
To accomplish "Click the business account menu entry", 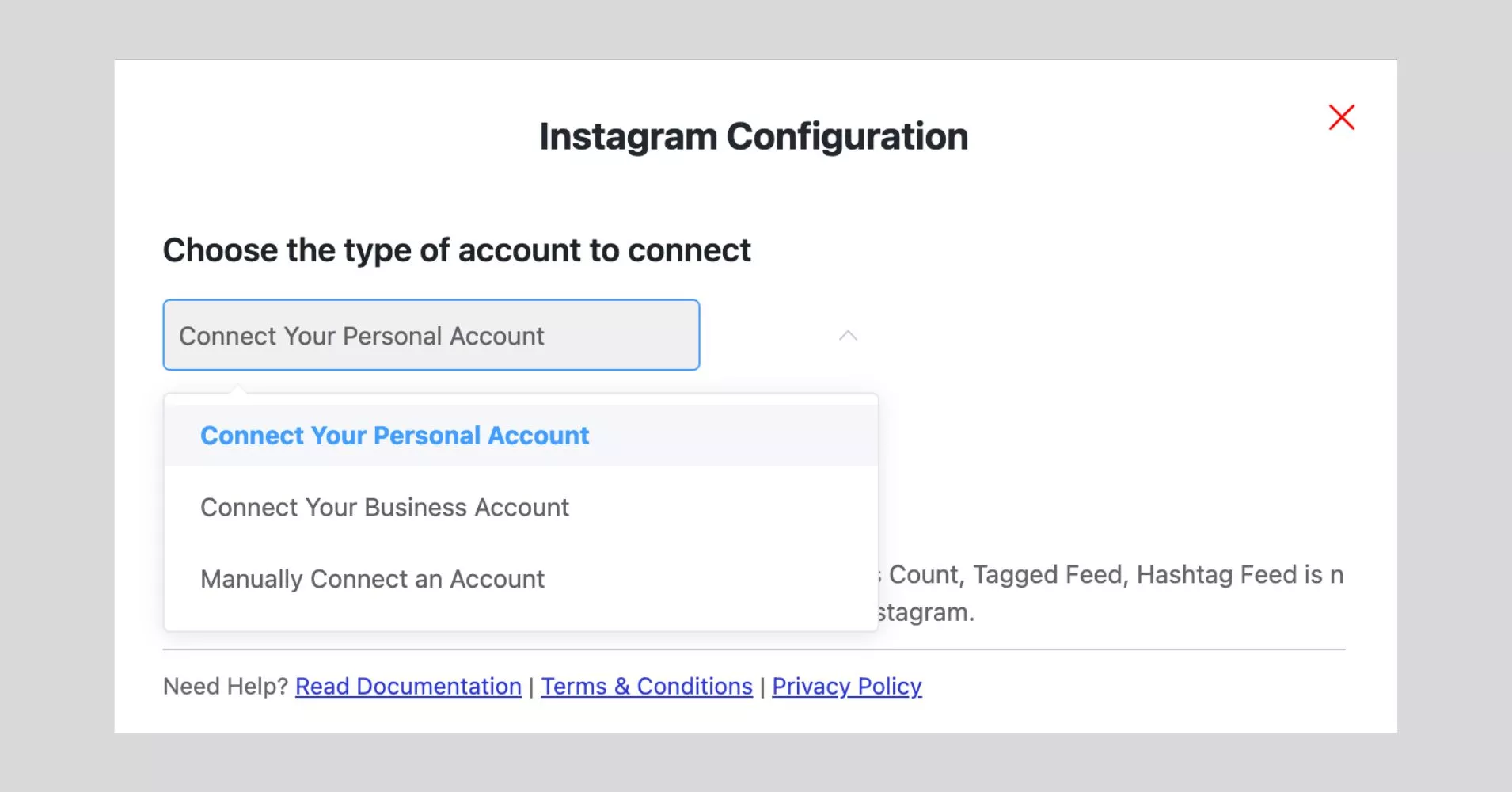I will point(386,507).
